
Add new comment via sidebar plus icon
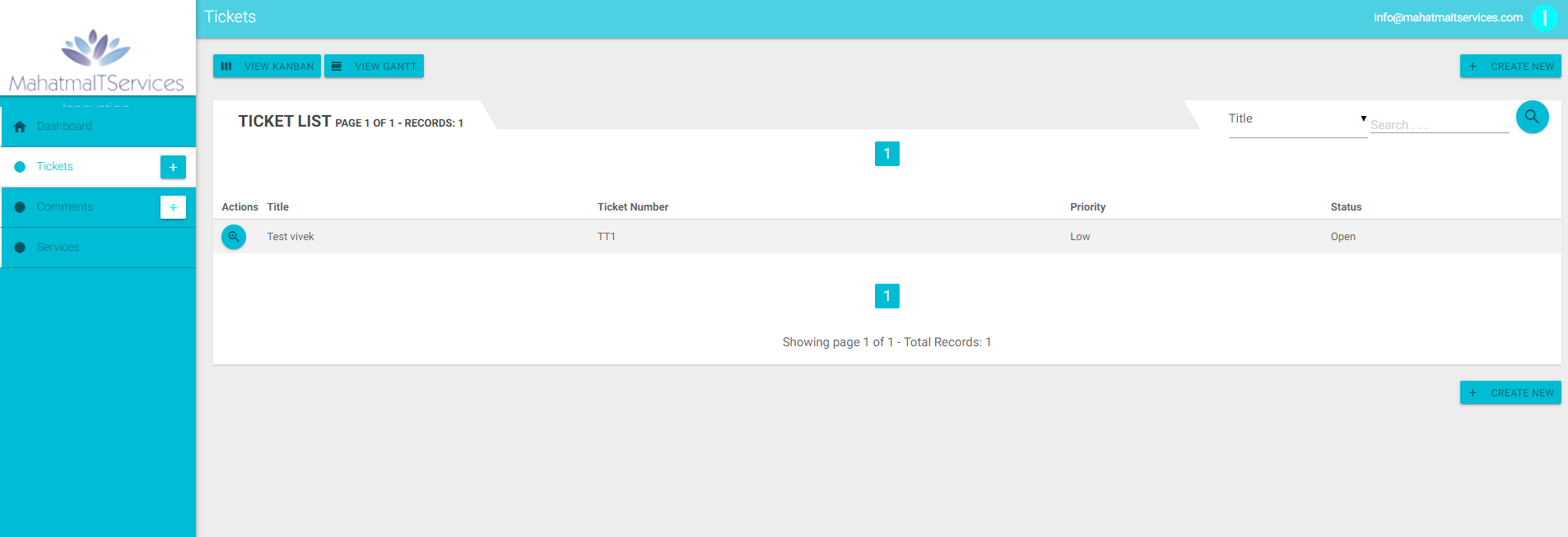173,207
